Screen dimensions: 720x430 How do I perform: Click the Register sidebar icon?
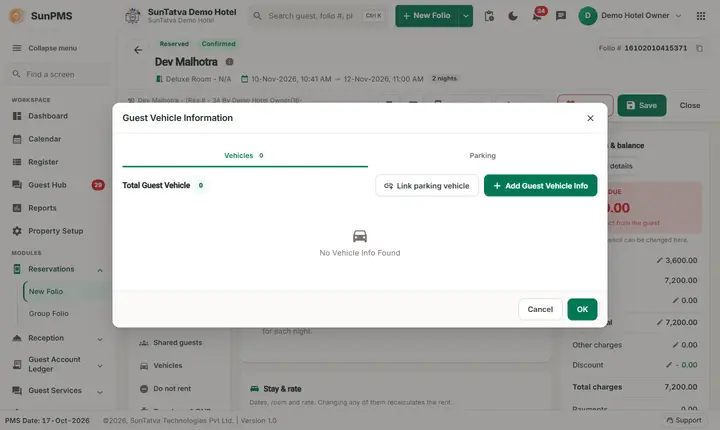tap(17, 162)
